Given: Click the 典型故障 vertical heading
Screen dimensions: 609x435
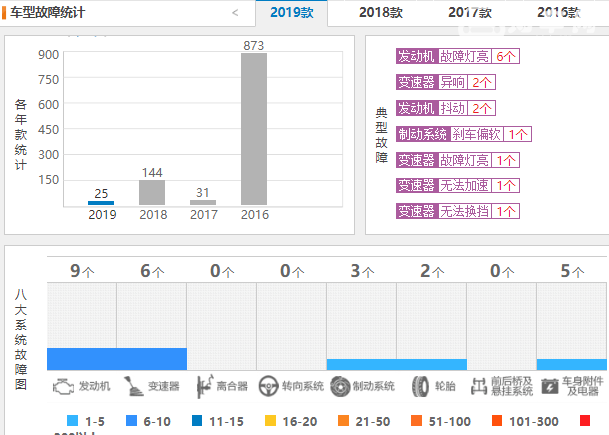Looking at the screenshot, I should (x=381, y=135).
